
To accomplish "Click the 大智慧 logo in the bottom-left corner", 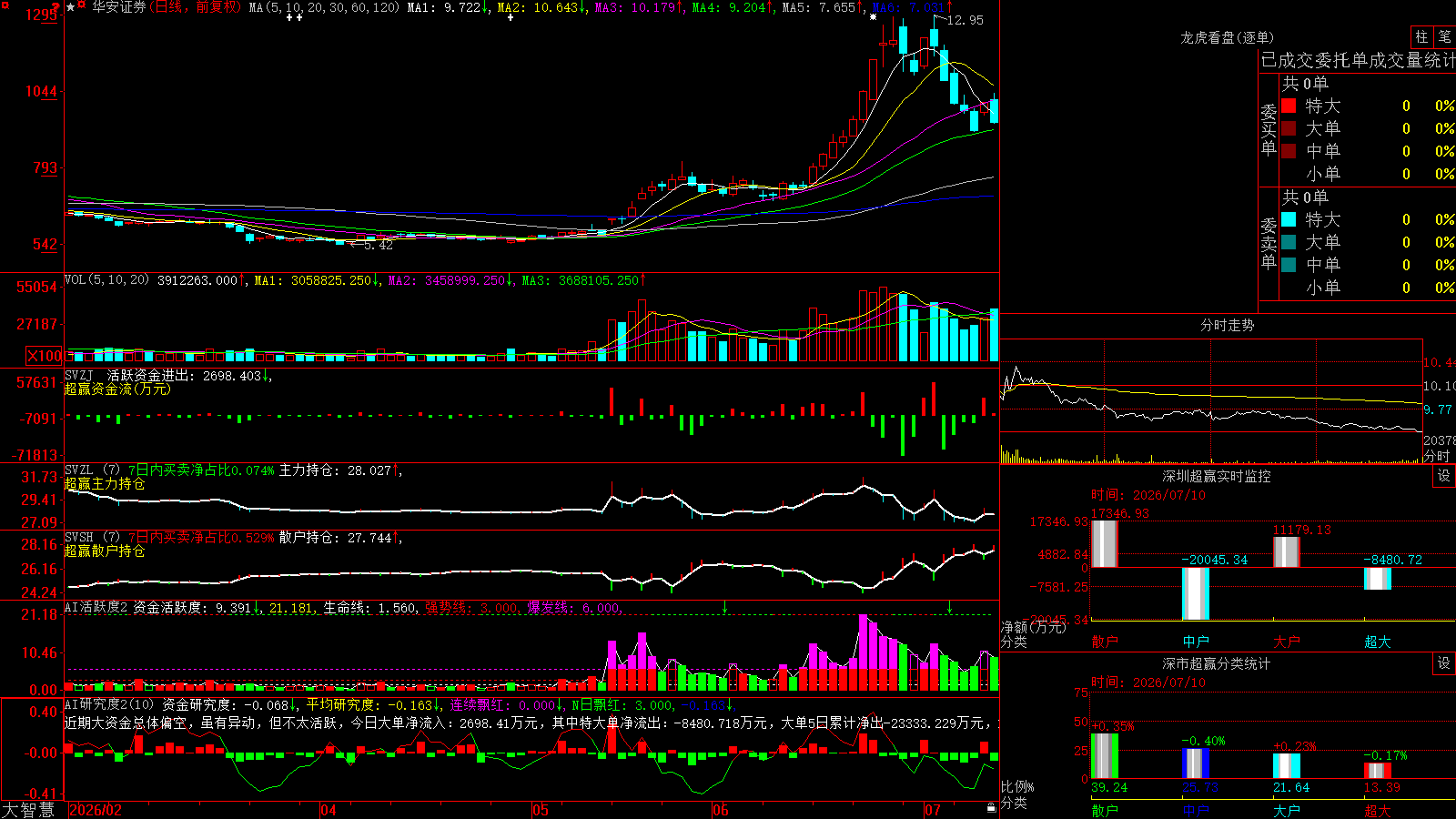I will pyautogui.click(x=28, y=810).
